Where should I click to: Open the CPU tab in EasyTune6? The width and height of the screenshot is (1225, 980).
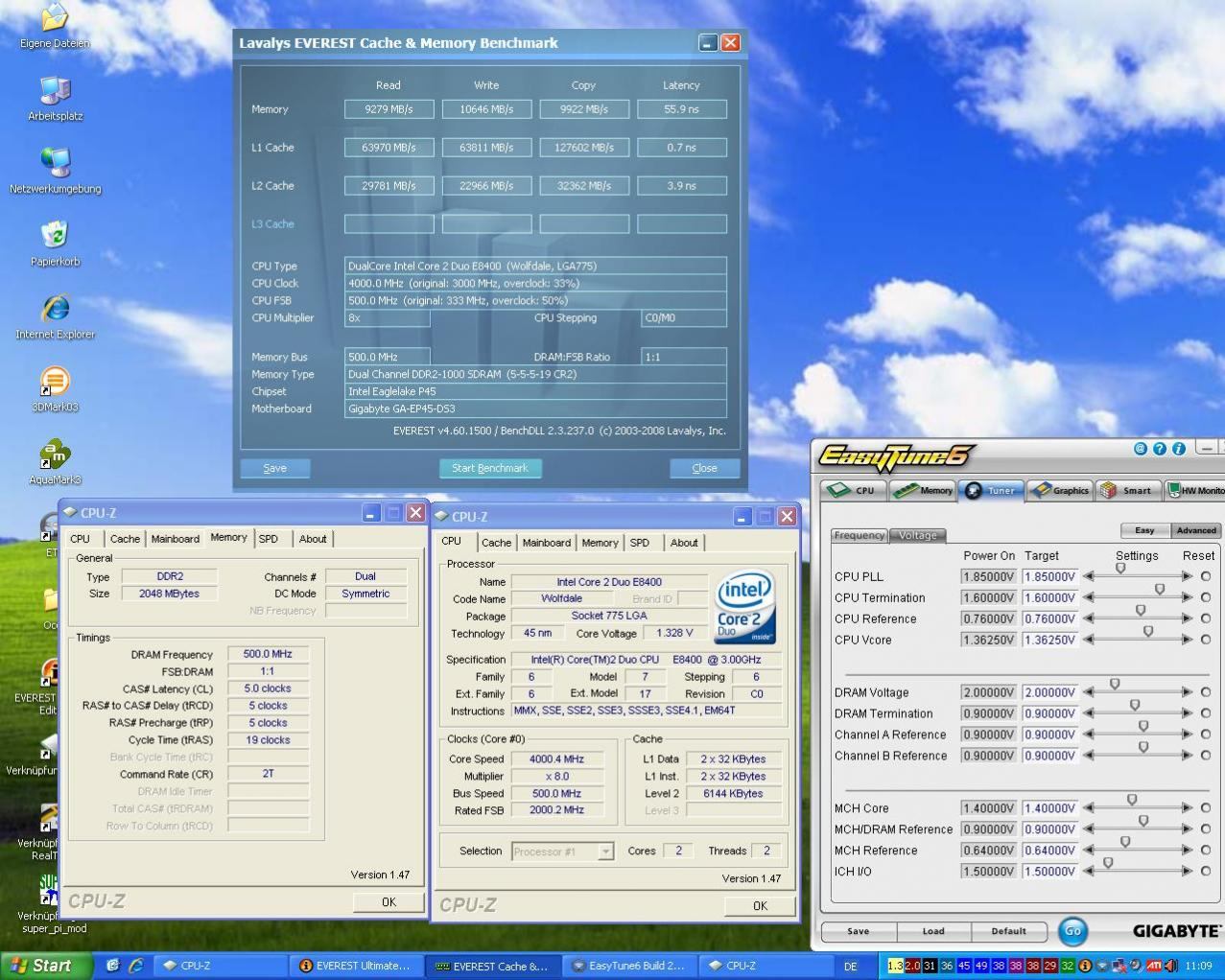click(852, 490)
